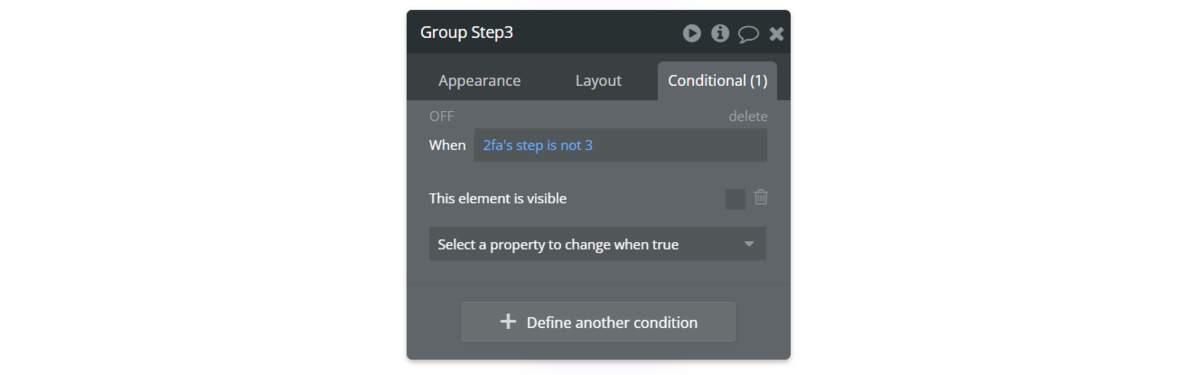The width and height of the screenshot is (1200, 375).
Task: Click the plus icon on Define another condition
Action: [508, 322]
